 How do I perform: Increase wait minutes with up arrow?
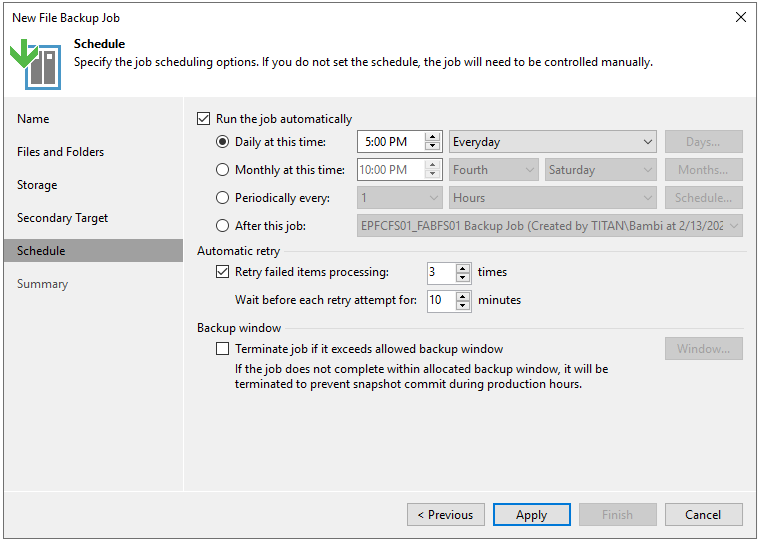coord(463,296)
